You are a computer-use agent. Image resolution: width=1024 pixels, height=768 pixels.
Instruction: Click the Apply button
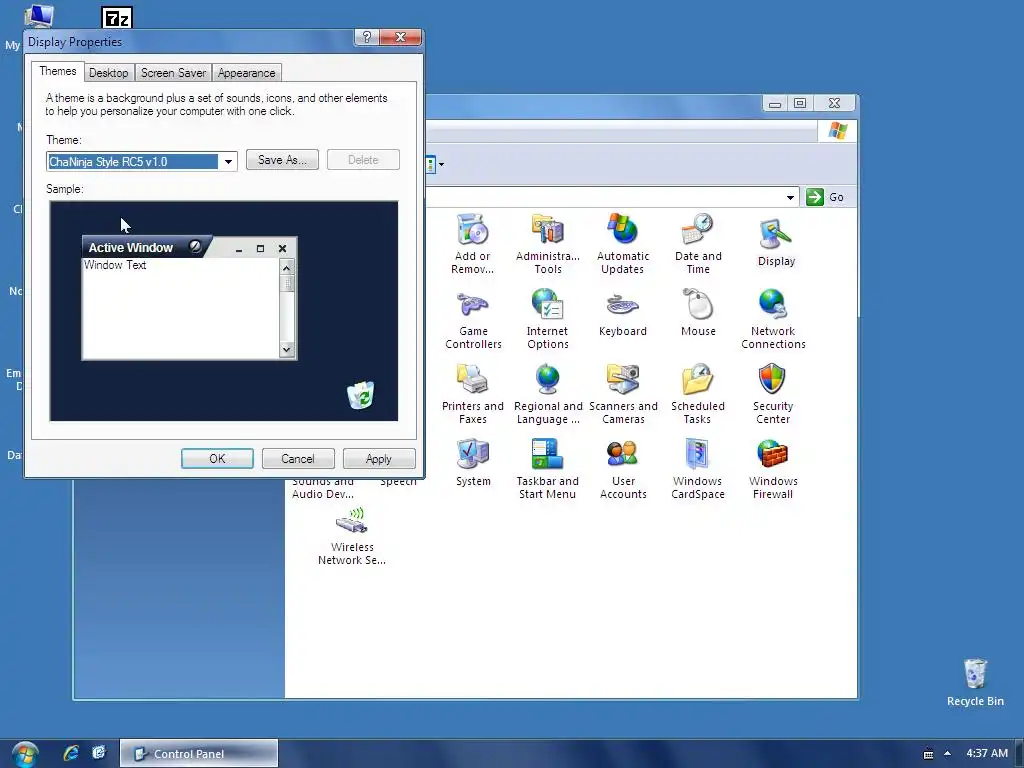click(379, 458)
